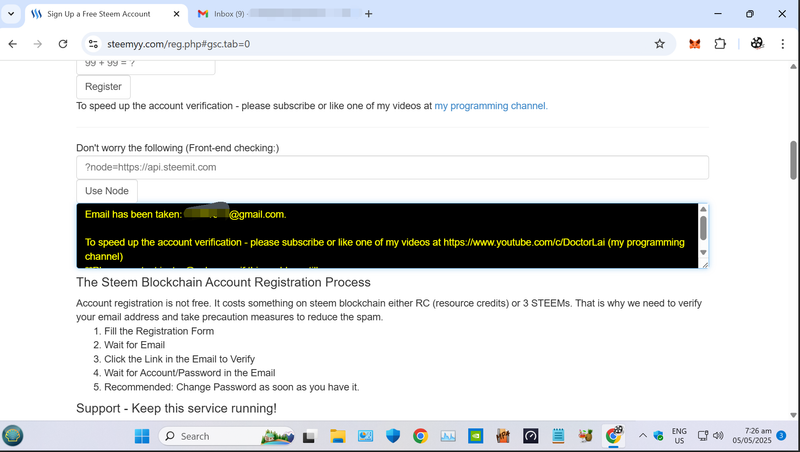Viewport: 800px width, 452px height.
Task: Open the Notepad icon on taskbar
Action: 558,436
